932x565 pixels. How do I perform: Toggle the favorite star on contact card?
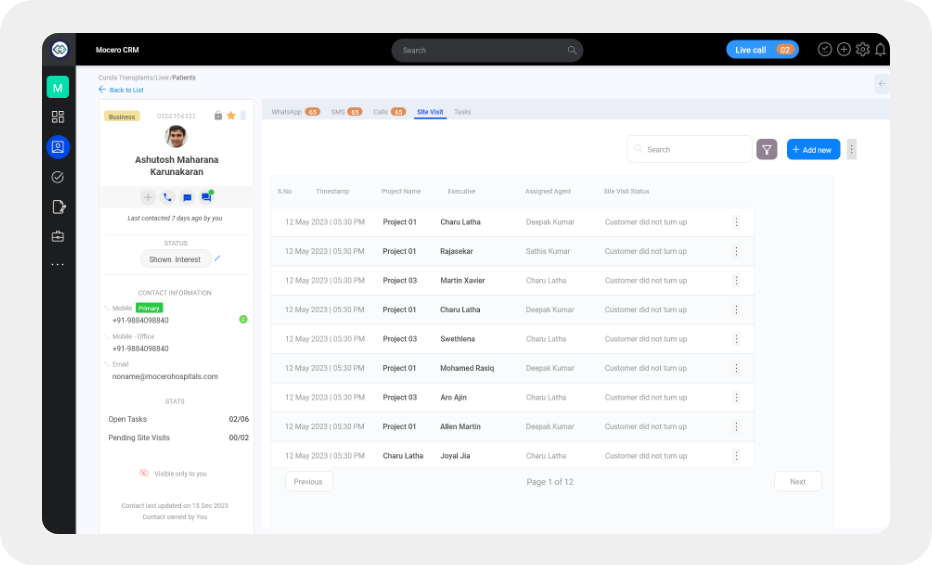click(x=231, y=116)
